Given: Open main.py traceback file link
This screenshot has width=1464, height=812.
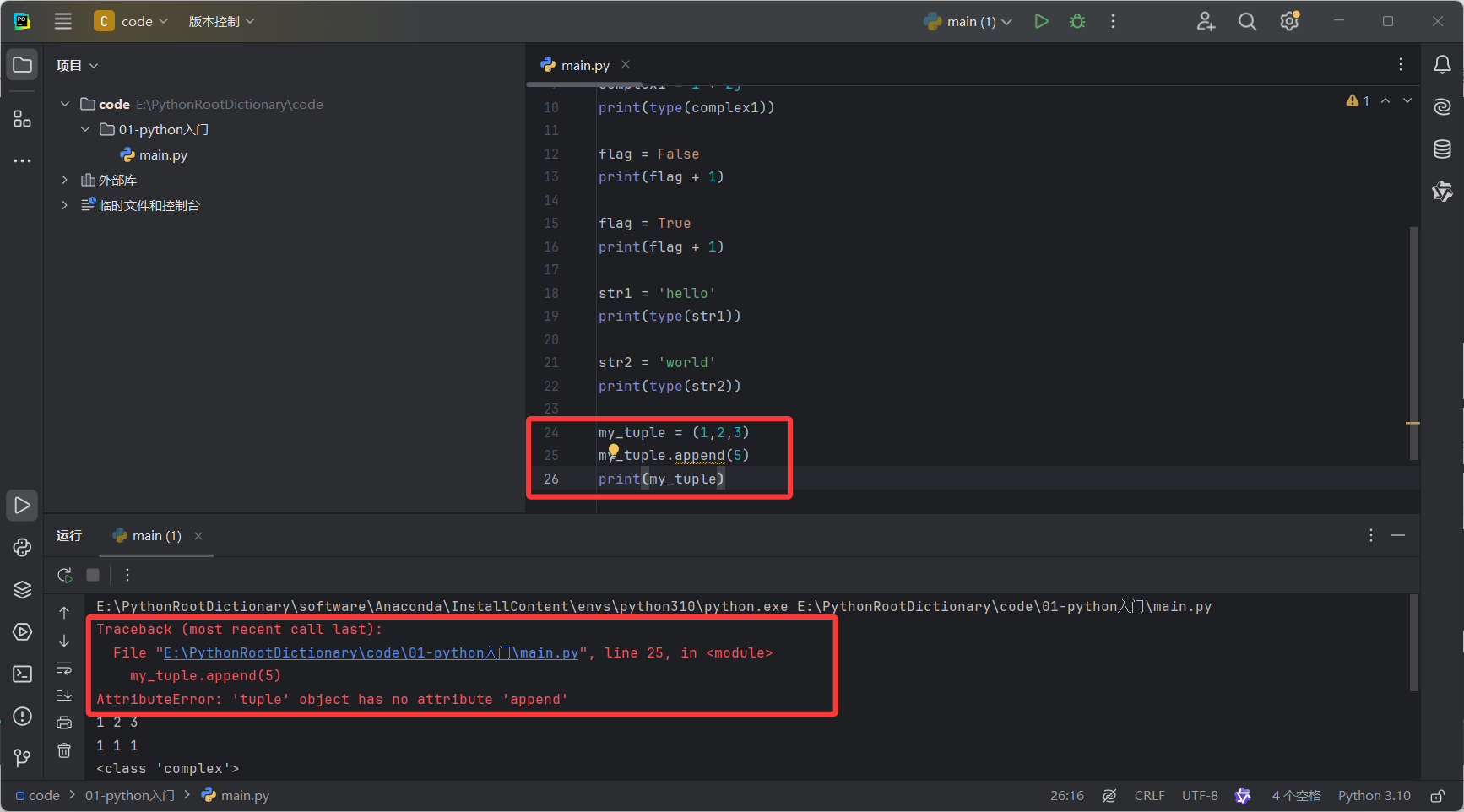Looking at the screenshot, I should coord(371,652).
